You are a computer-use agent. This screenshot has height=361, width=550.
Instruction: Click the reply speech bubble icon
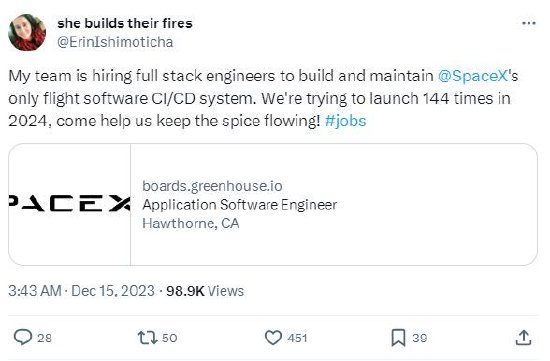coord(23,337)
